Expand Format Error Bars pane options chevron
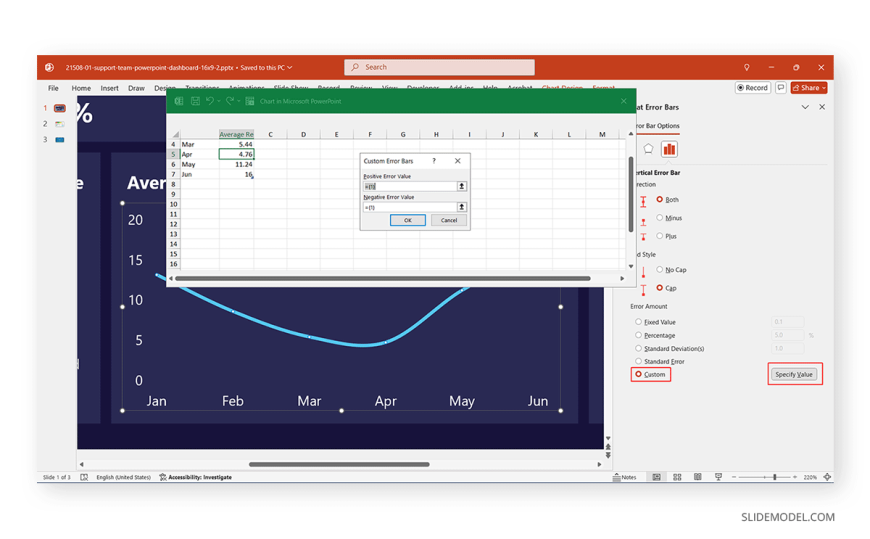 click(x=805, y=107)
